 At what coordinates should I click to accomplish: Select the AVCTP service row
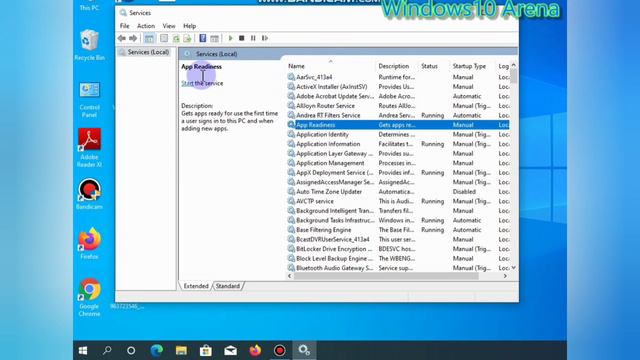point(398,201)
